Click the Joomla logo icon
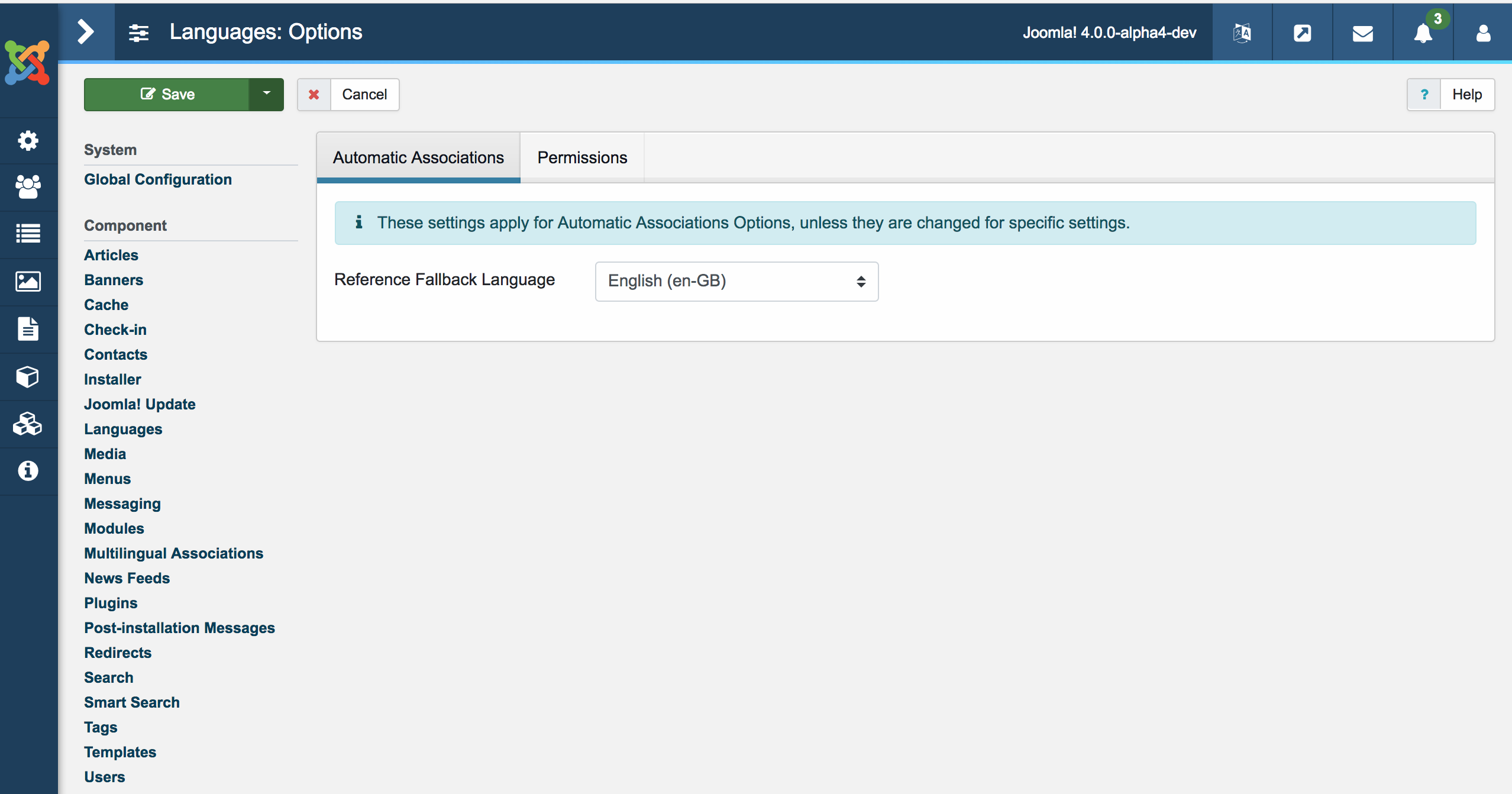Viewport: 1512px width, 794px height. point(27,63)
